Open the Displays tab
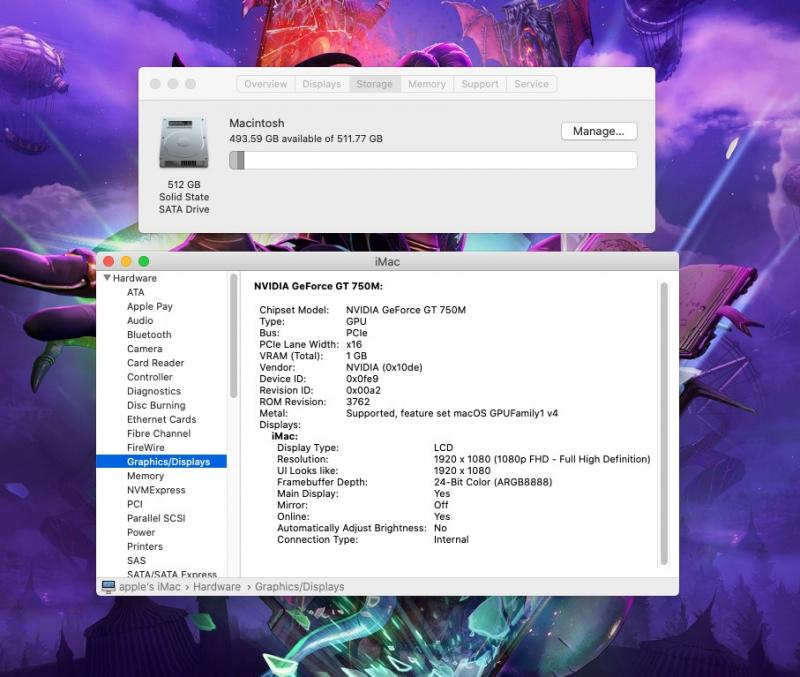The width and height of the screenshot is (800, 677). click(x=321, y=84)
